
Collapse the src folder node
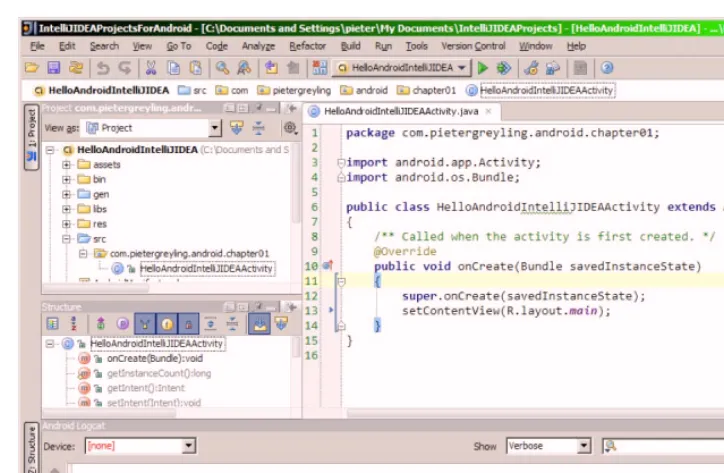(x=66, y=239)
